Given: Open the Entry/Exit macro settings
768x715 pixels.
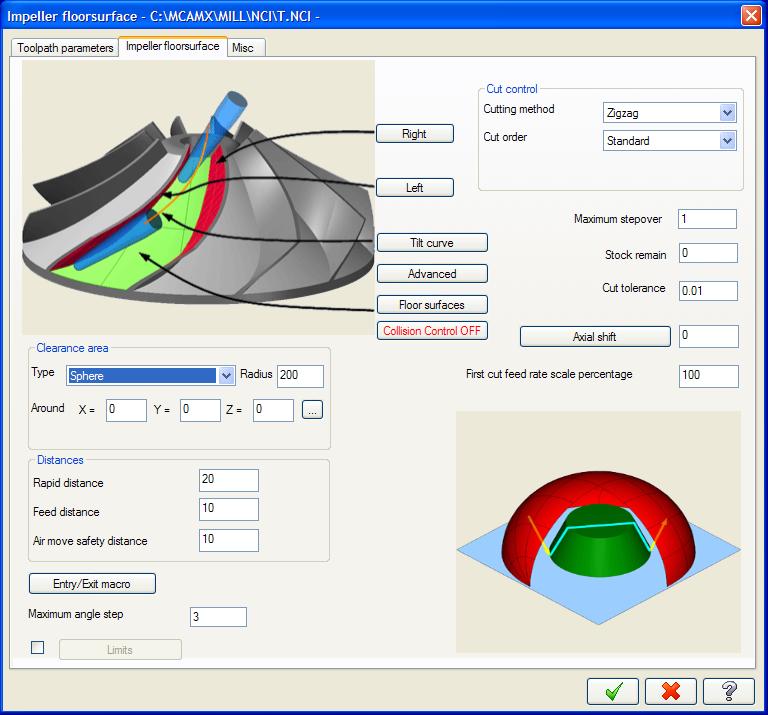Looking at the screenshot, I should tap(92, 583).
